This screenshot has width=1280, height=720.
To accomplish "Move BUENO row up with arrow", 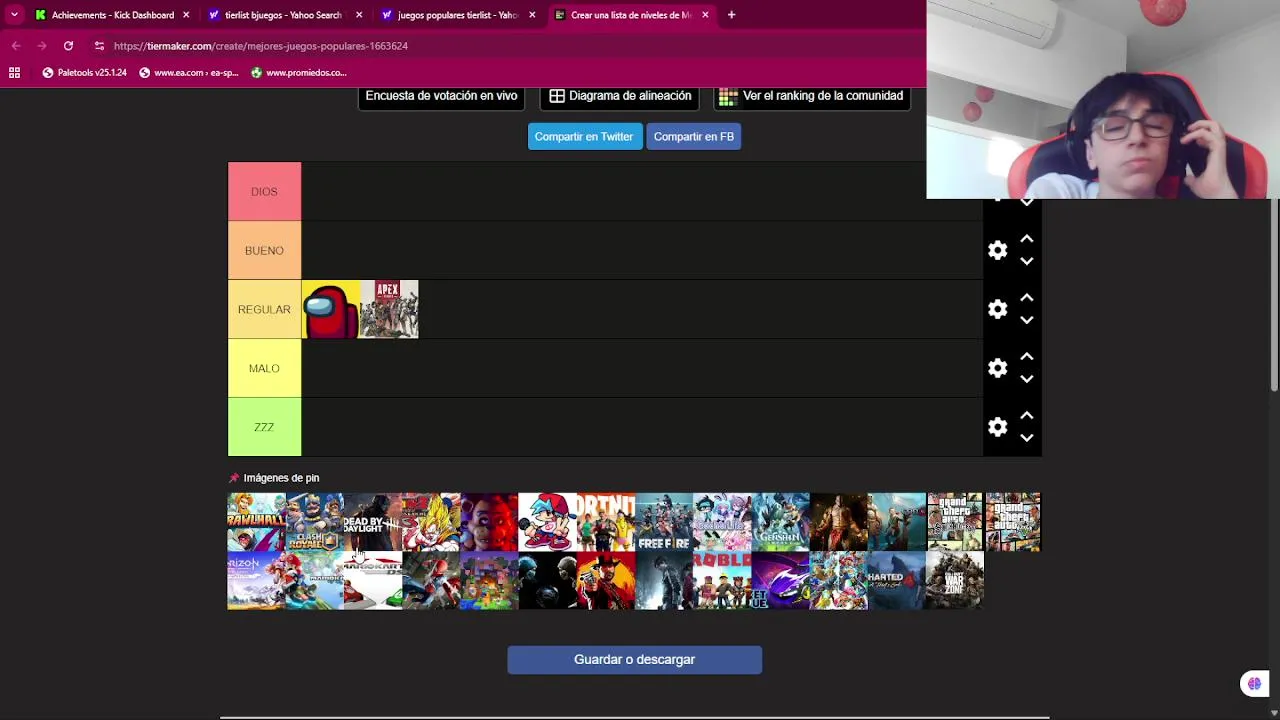I will click(1026, 239).
